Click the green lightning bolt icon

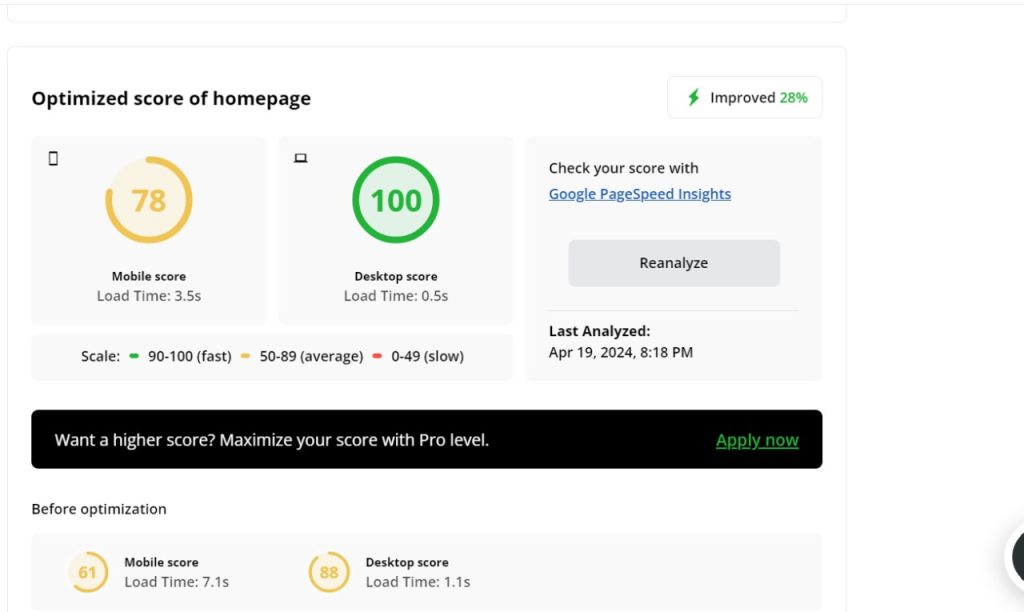(x=694, y=97)
